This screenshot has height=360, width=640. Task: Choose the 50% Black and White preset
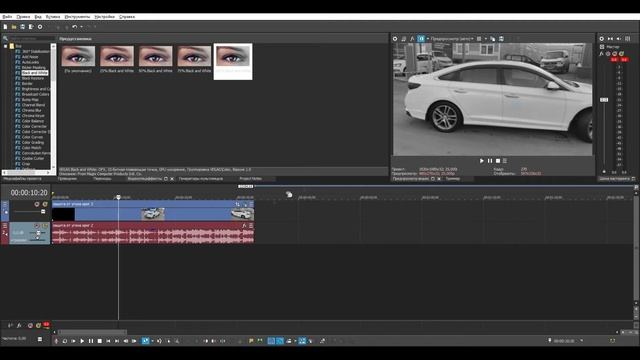point(156,56)
